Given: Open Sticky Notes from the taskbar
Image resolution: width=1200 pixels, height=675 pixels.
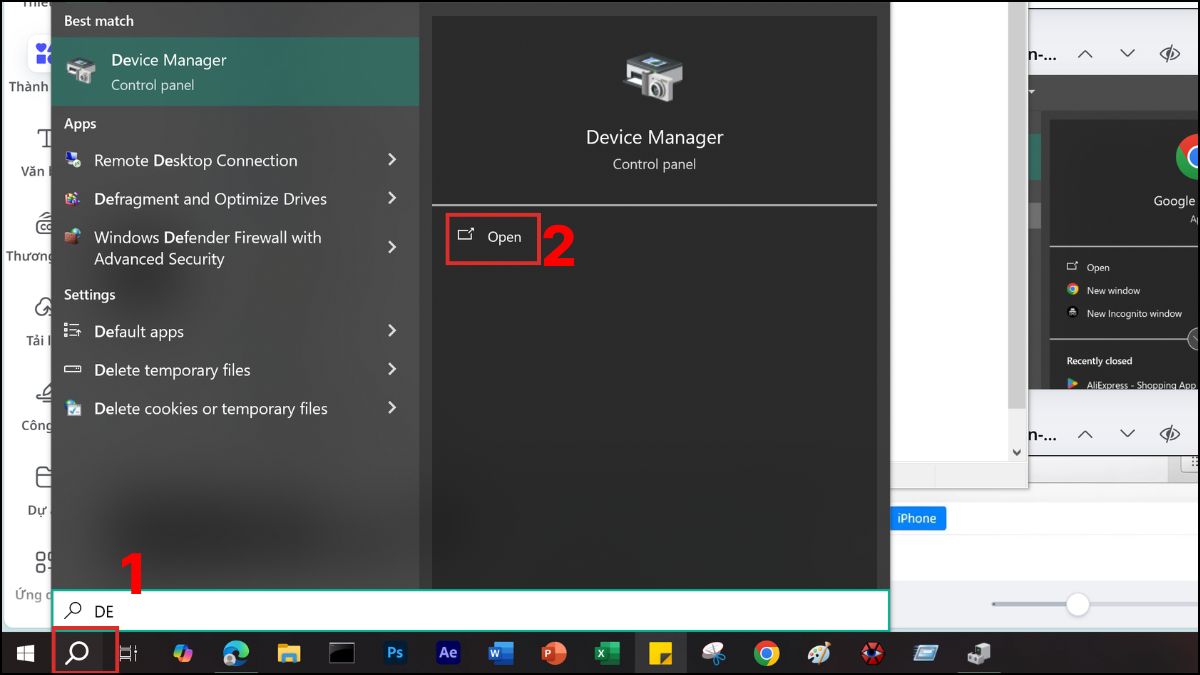Looking at the screenshot, I should click(659, 652).
